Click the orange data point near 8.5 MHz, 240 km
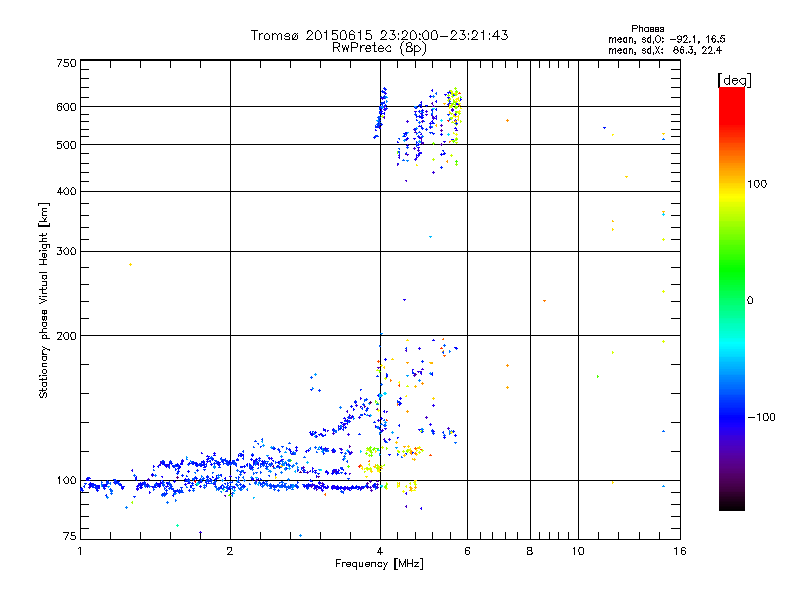800x600 pixels. (x=544, y=301)
